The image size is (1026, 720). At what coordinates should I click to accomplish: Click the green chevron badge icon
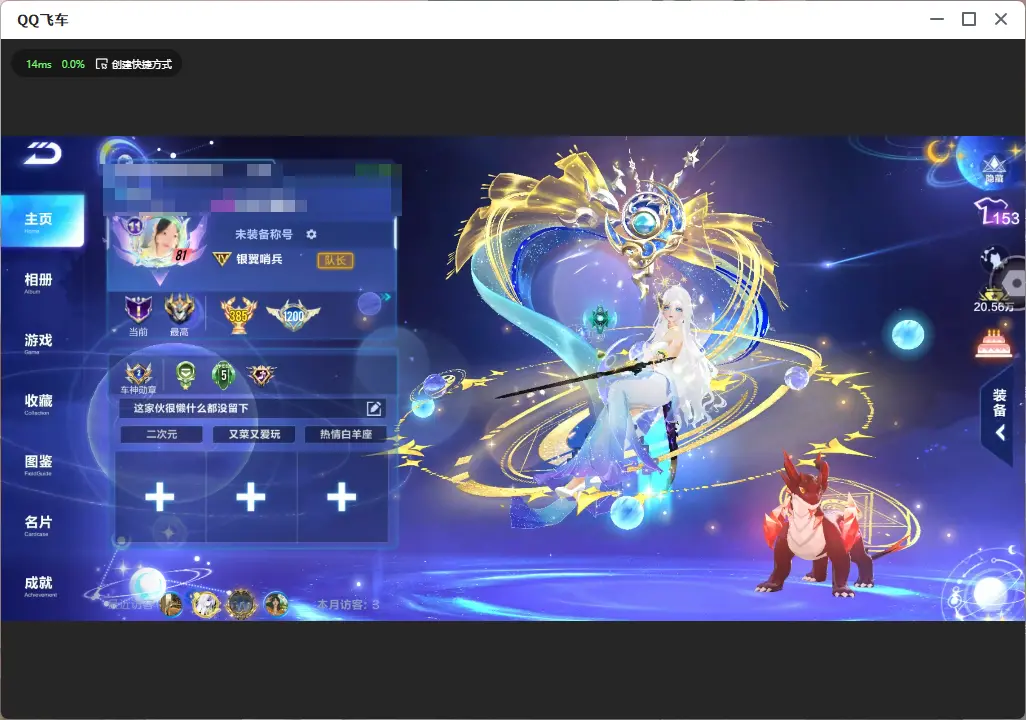point(186,374)
